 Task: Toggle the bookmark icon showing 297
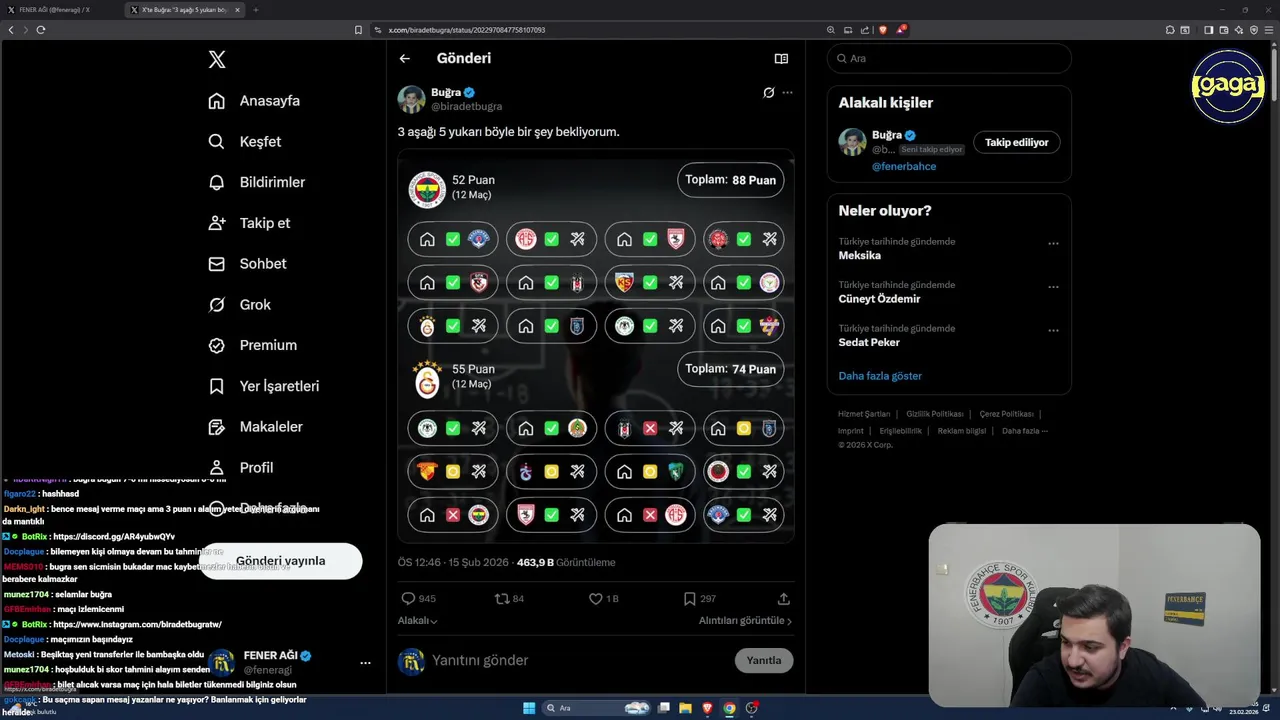[x=689, y=599]
